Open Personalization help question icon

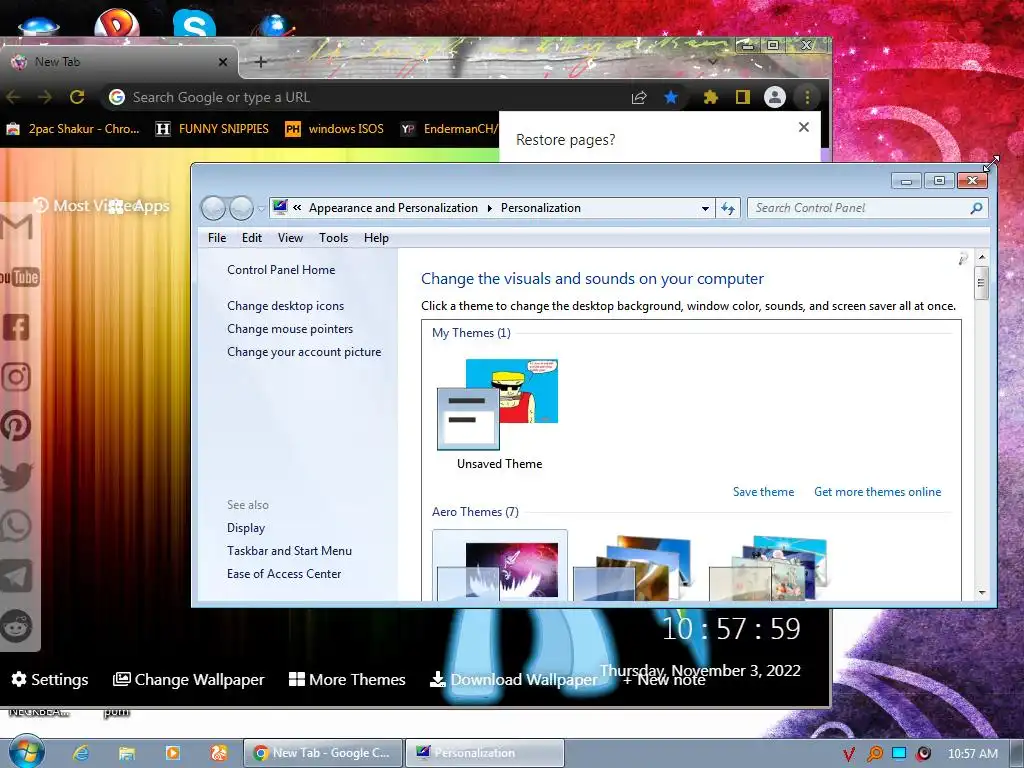[963, 259]
